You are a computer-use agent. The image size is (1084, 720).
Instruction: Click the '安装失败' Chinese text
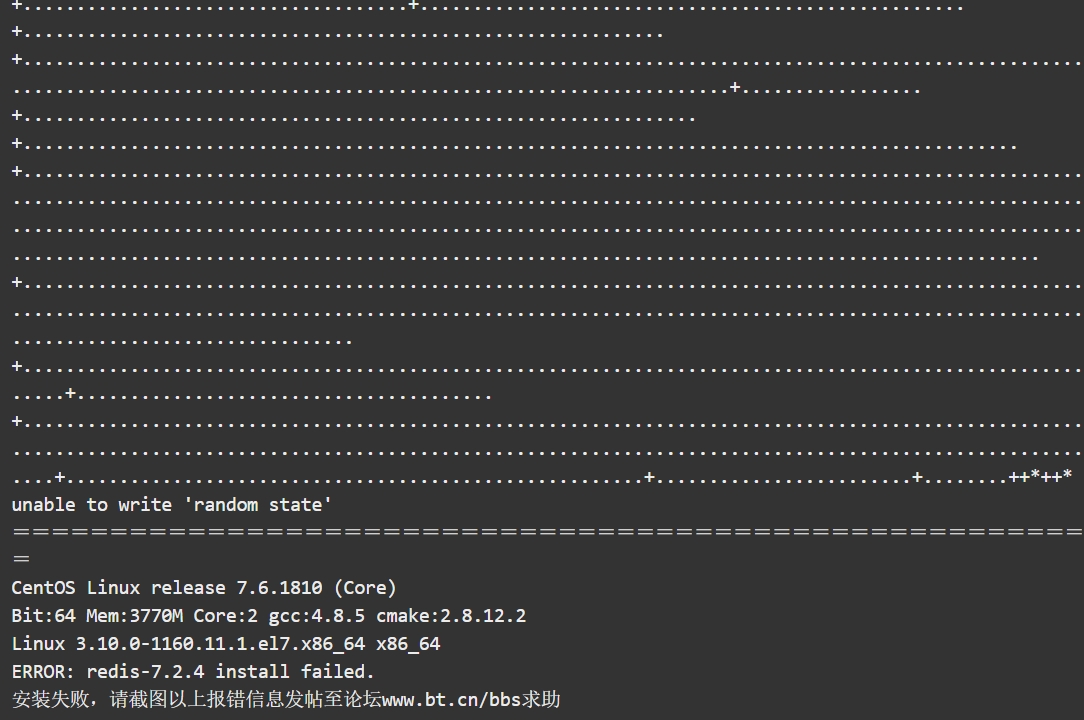click(x=50, y=699)
